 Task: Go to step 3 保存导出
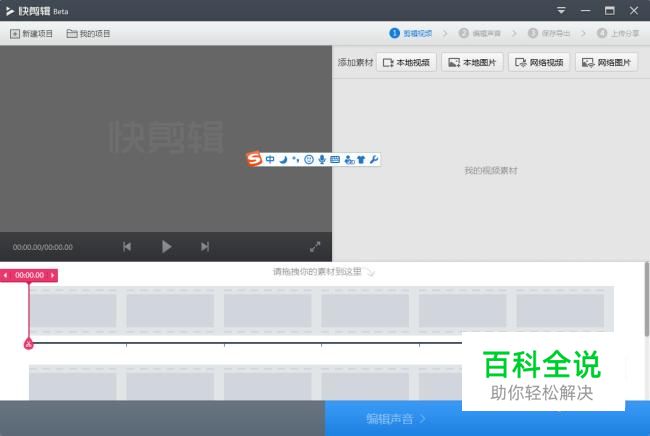(x=549, y=33)
